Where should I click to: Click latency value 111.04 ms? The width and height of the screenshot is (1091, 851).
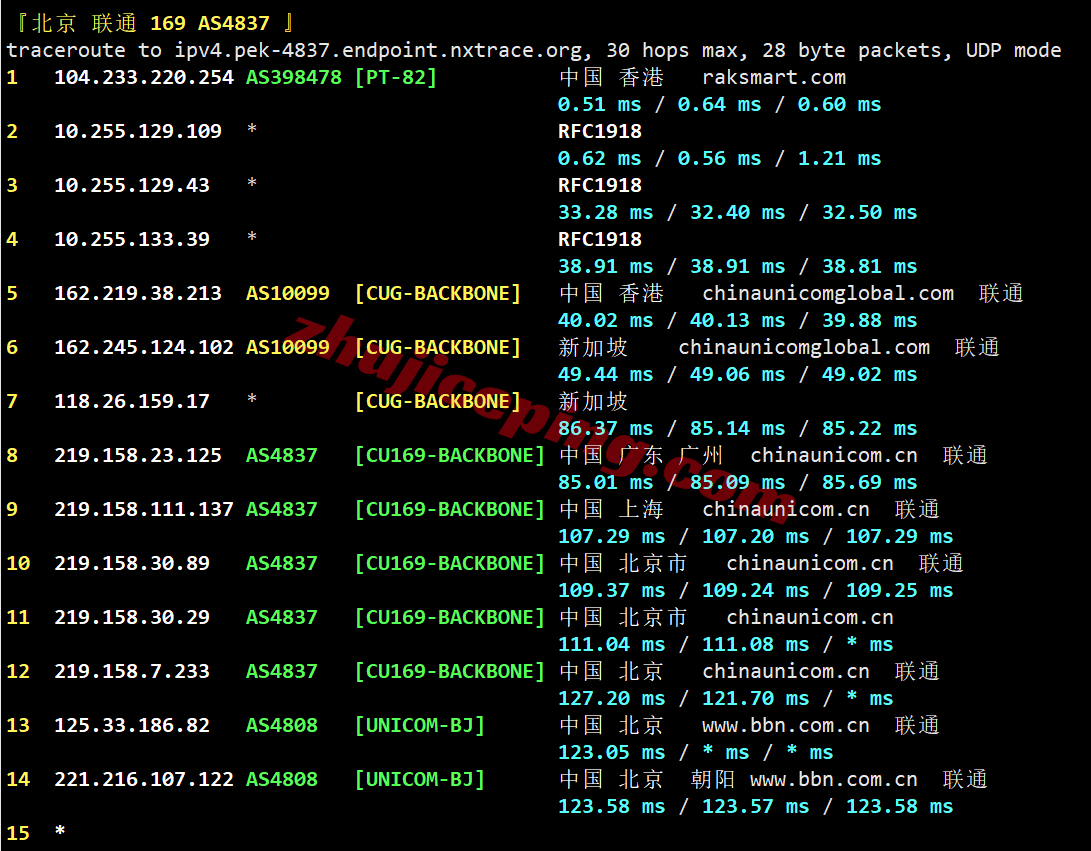612,644
